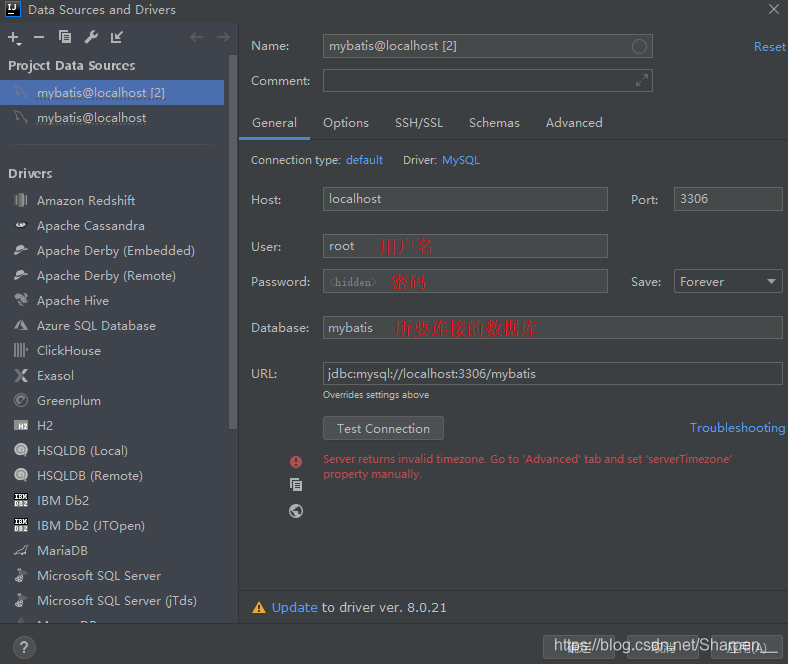Open the Troubleshooting link

coord(737,428)
